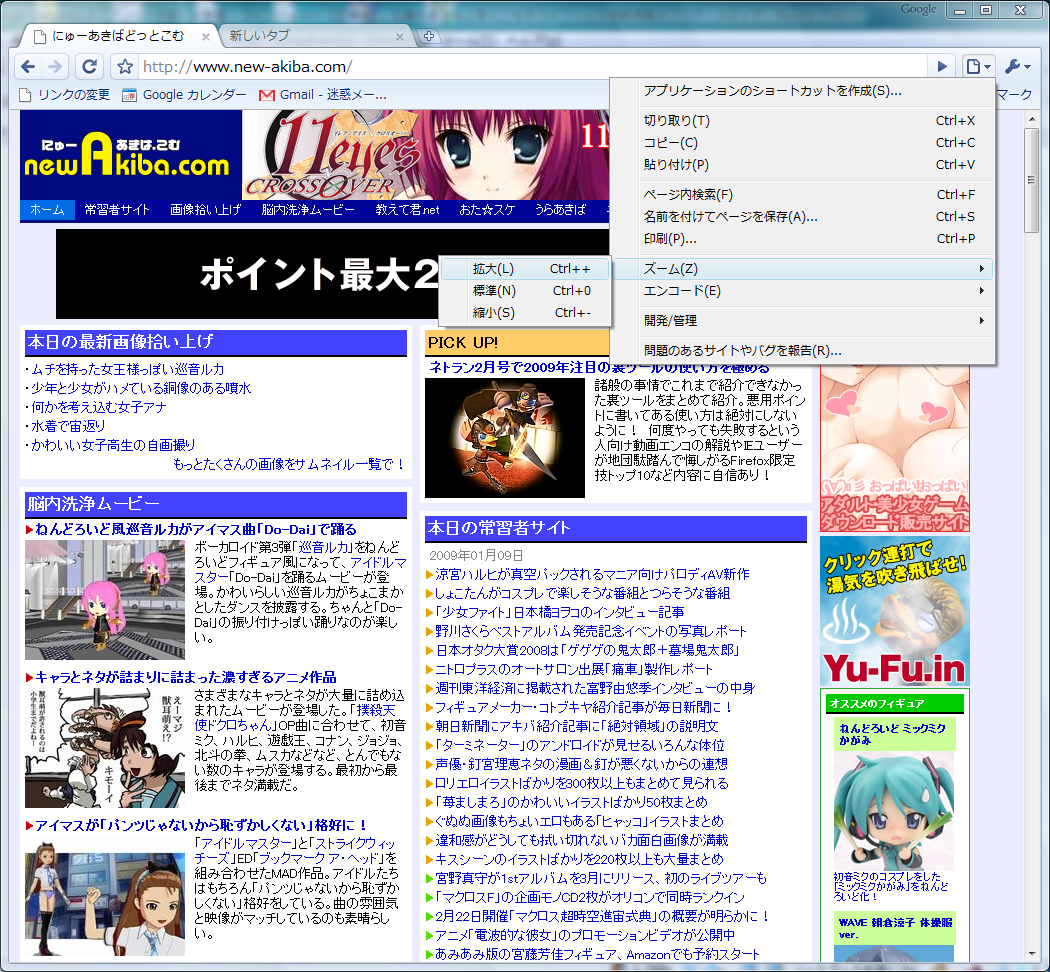1050x972 pixels.
Task: Click the PICK UP article thumbnail image
Action: pos(505,438)
